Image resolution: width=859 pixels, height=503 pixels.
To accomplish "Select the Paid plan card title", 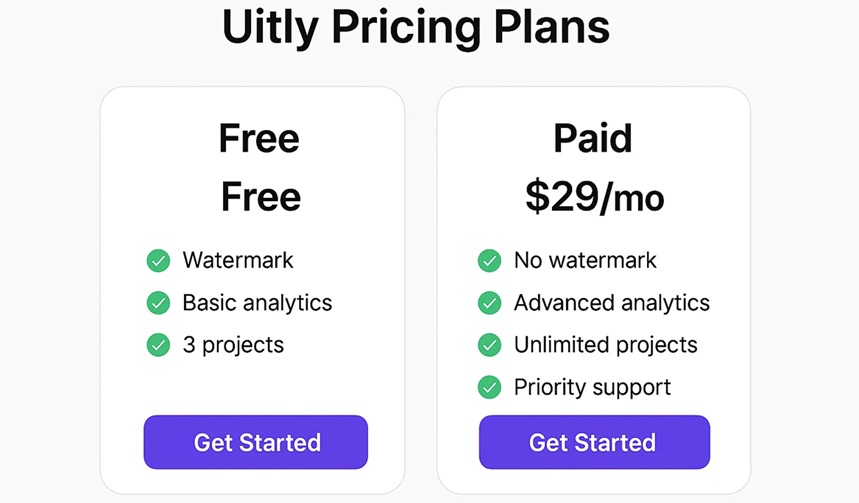I will coord(593,138).
